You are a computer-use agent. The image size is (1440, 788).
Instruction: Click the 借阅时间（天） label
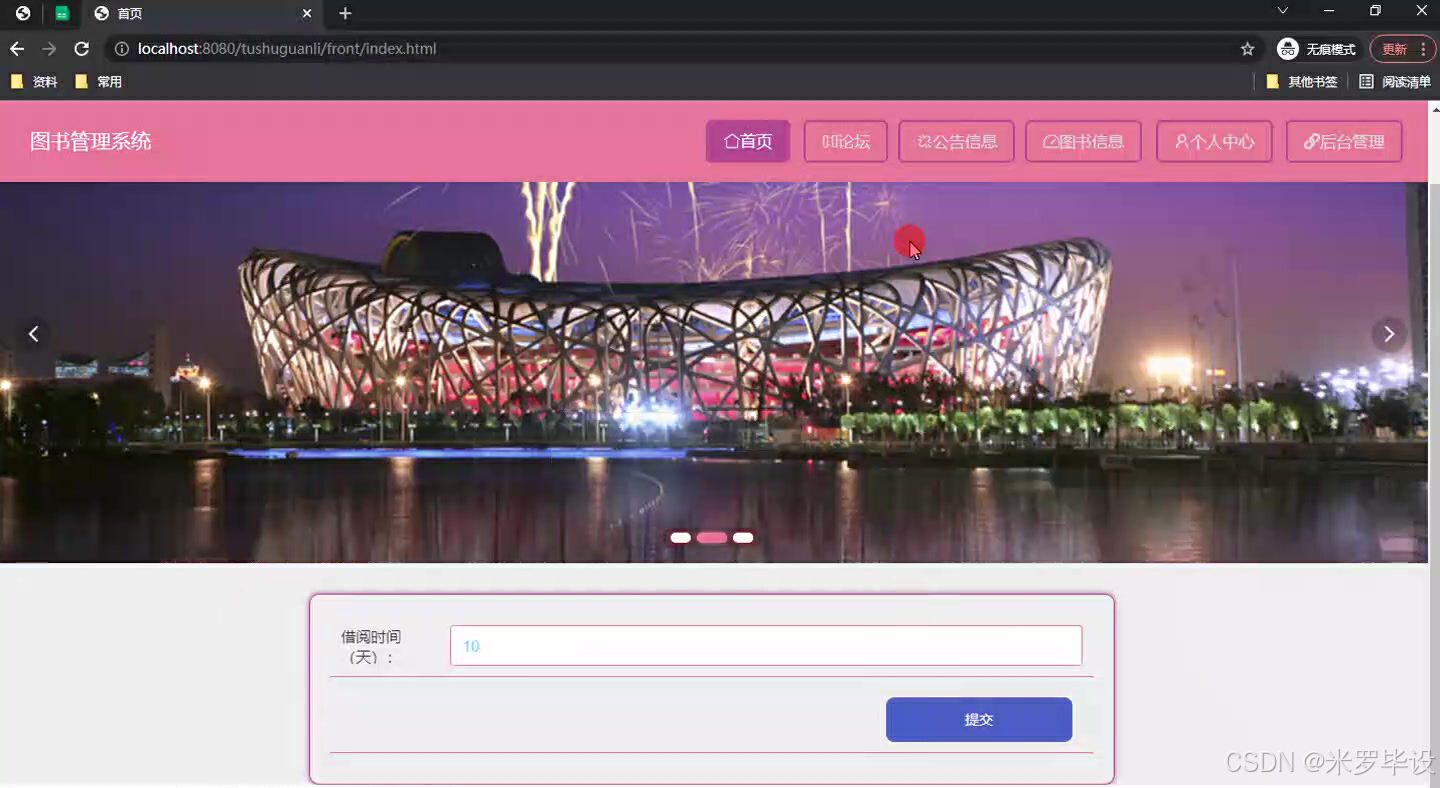(371, 647)
